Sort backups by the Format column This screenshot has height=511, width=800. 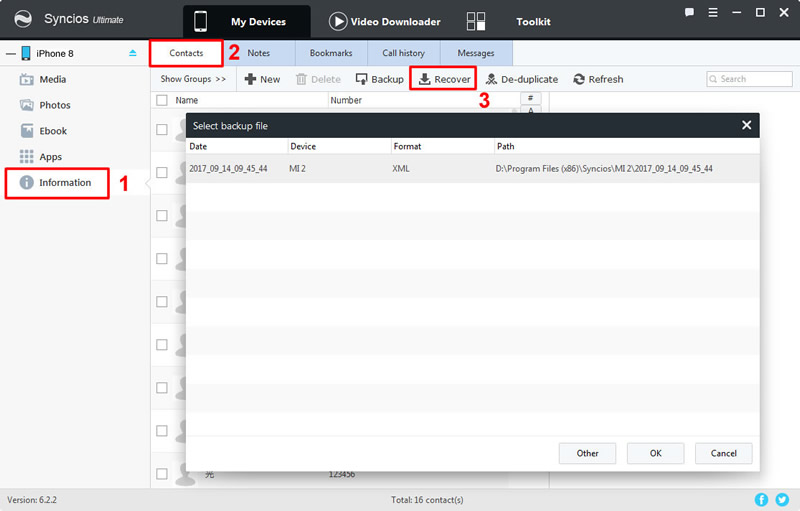click(407, 146)
